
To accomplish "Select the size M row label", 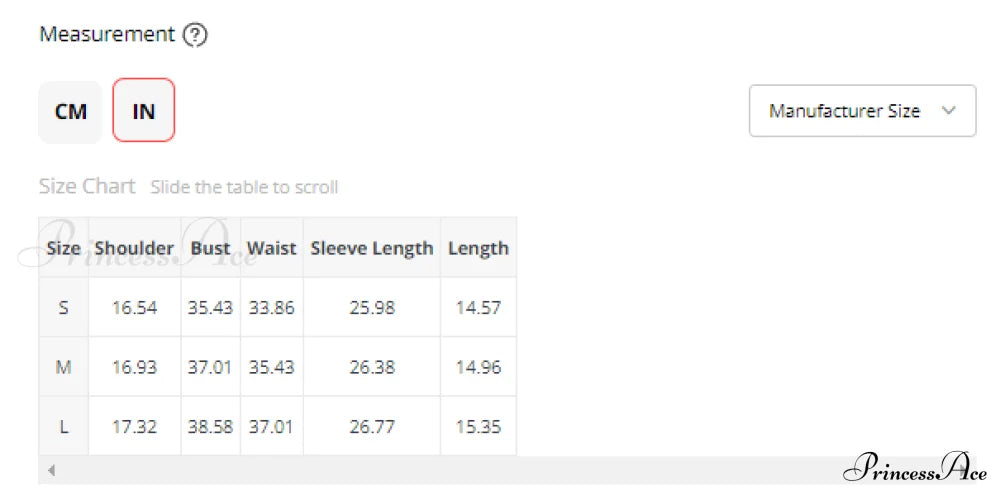I will (64, 367).
